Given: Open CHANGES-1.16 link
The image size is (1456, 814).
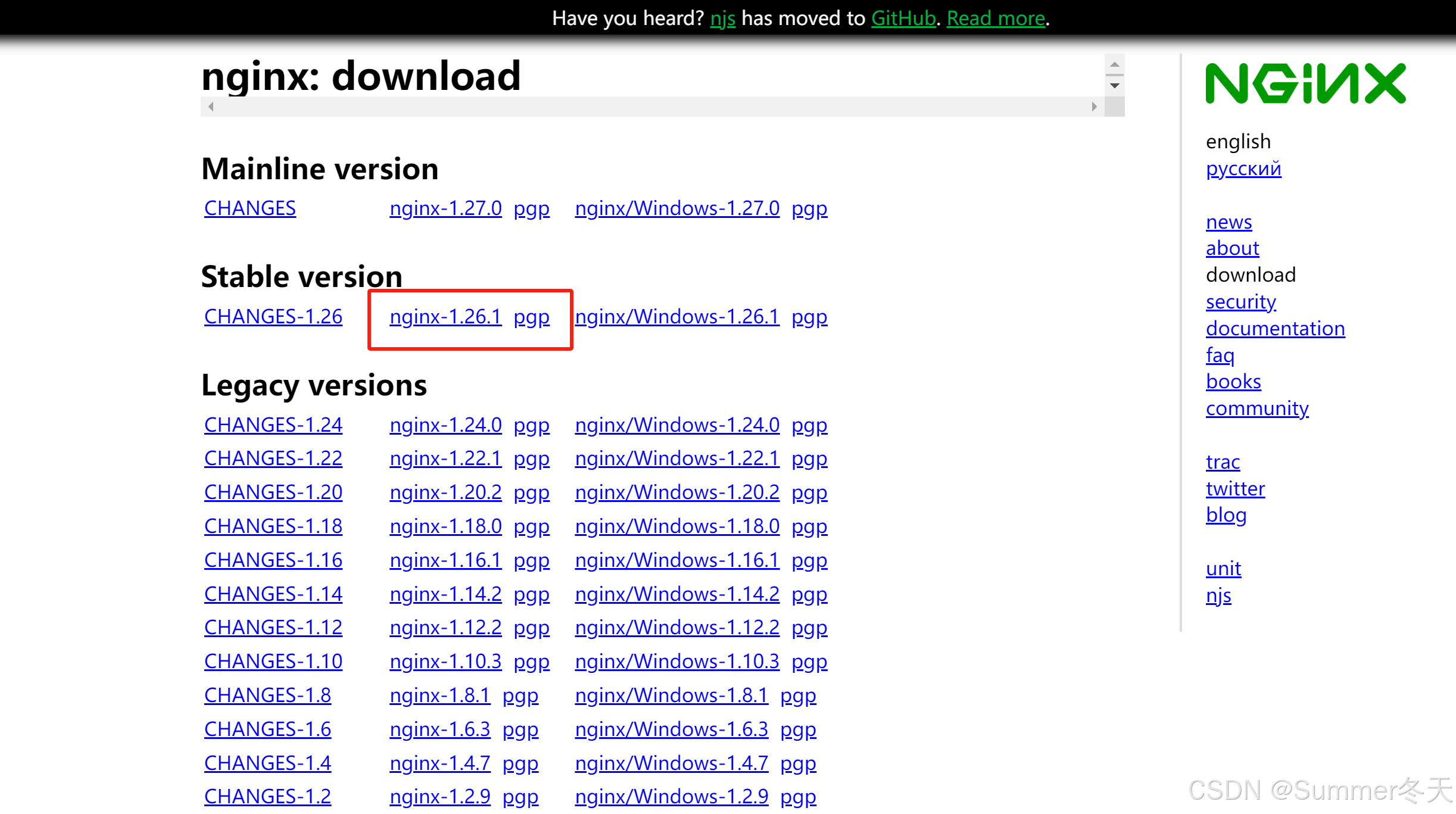Looking at the screenshot, I should click(273, 560).
